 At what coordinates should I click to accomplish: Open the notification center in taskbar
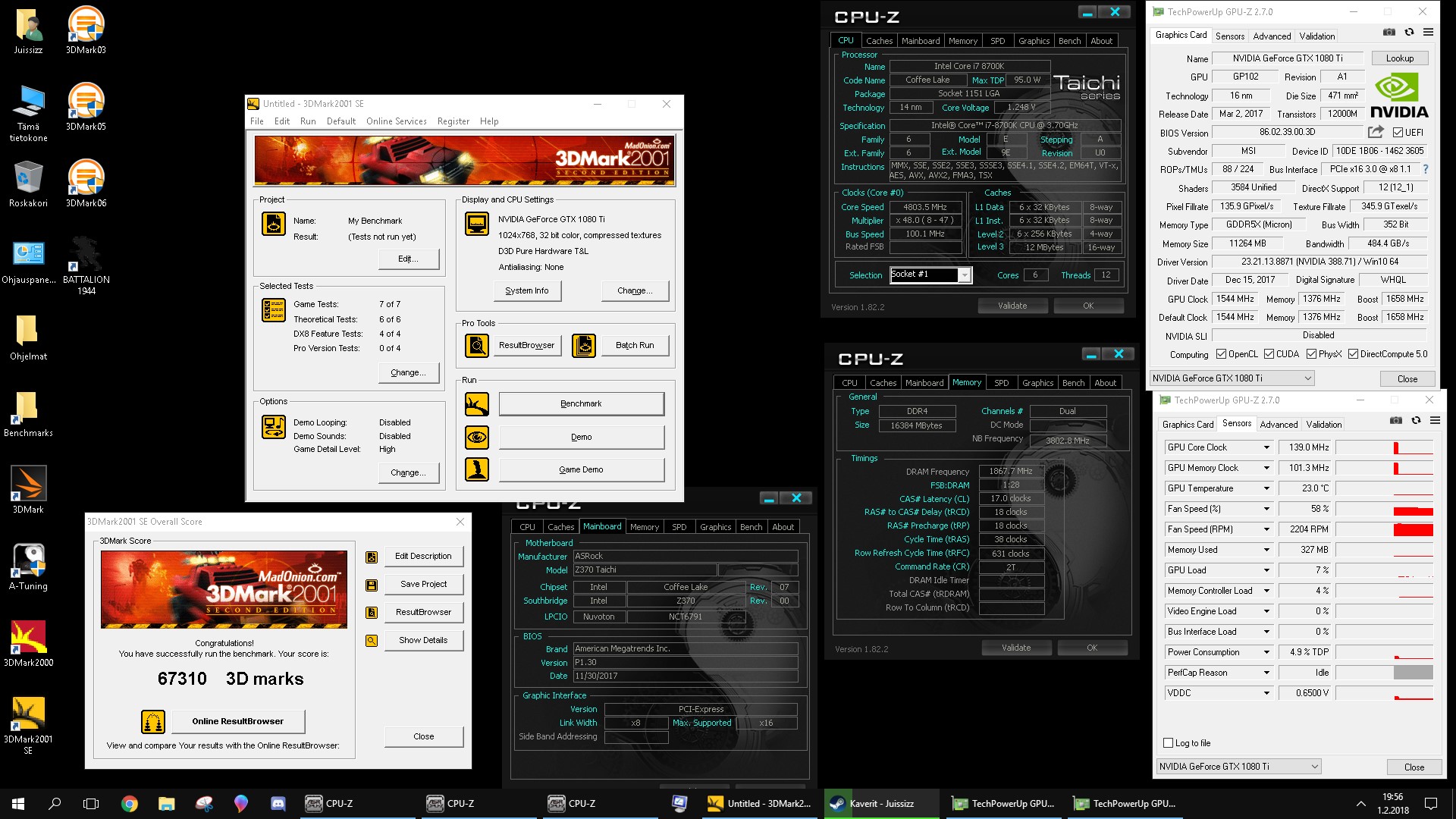point(1431,804)
